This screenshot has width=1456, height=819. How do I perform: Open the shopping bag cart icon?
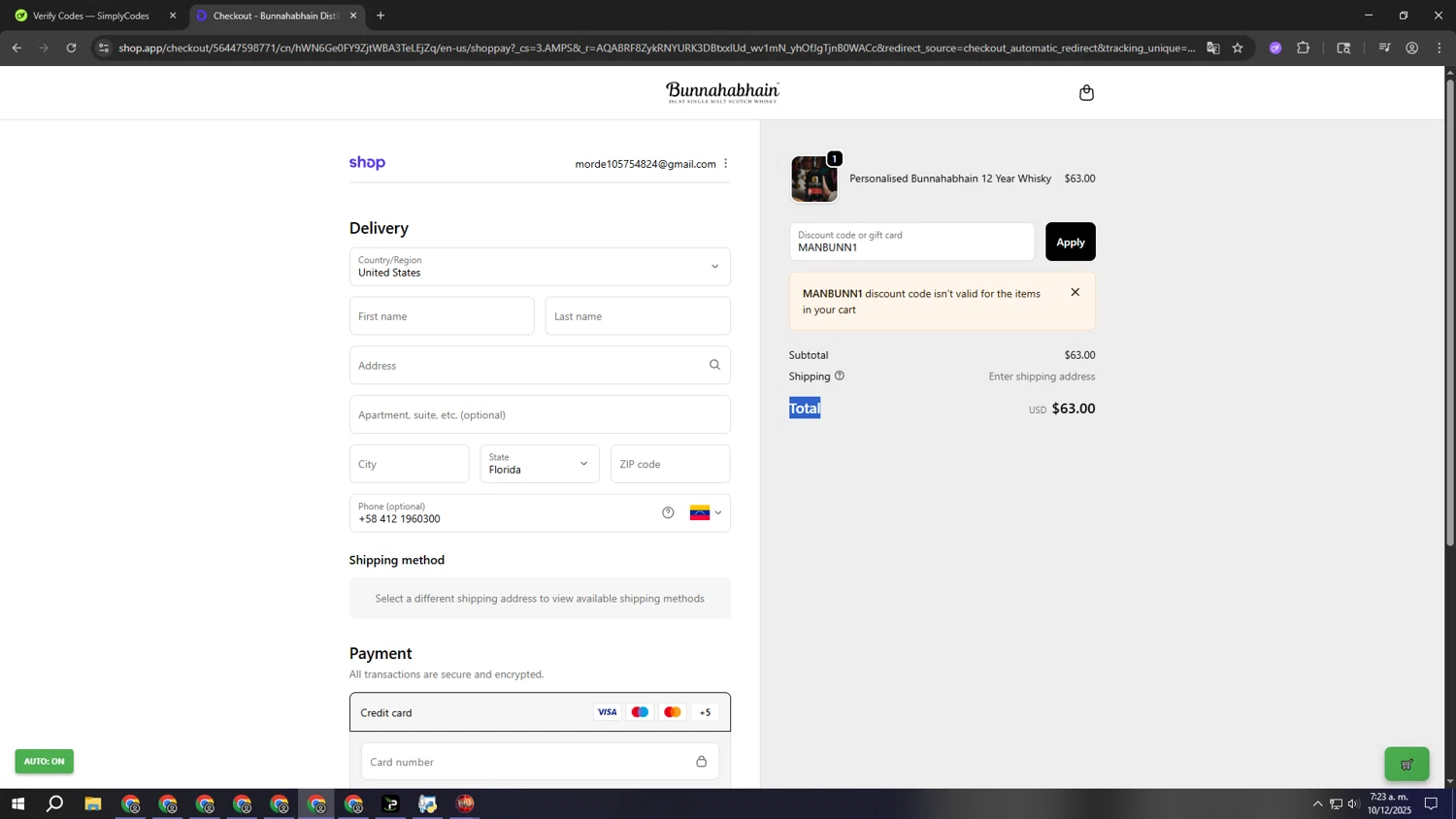pyautogui.click(x=1086, y=93)
